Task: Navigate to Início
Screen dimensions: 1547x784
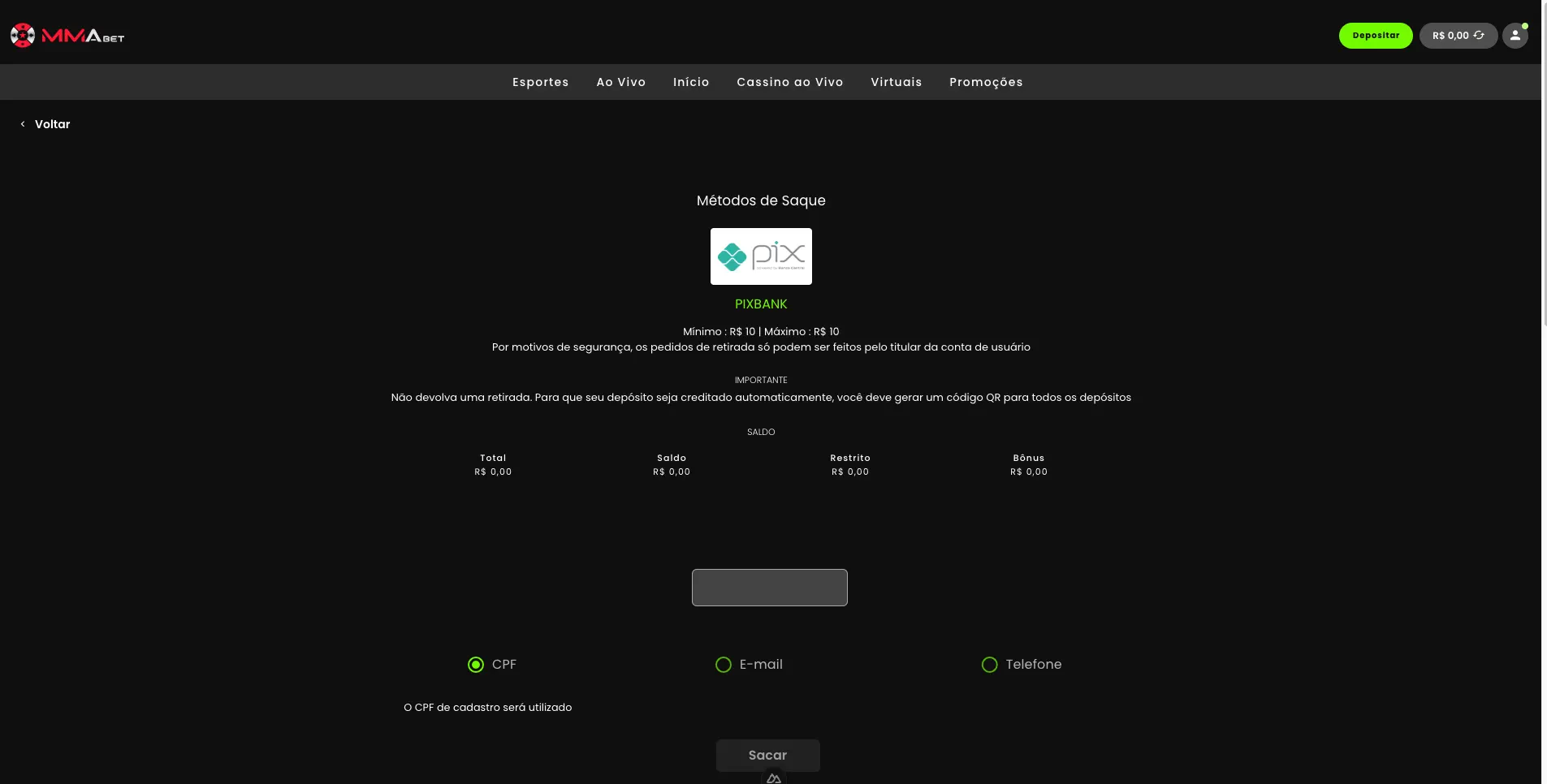Action: pos(691,82)
